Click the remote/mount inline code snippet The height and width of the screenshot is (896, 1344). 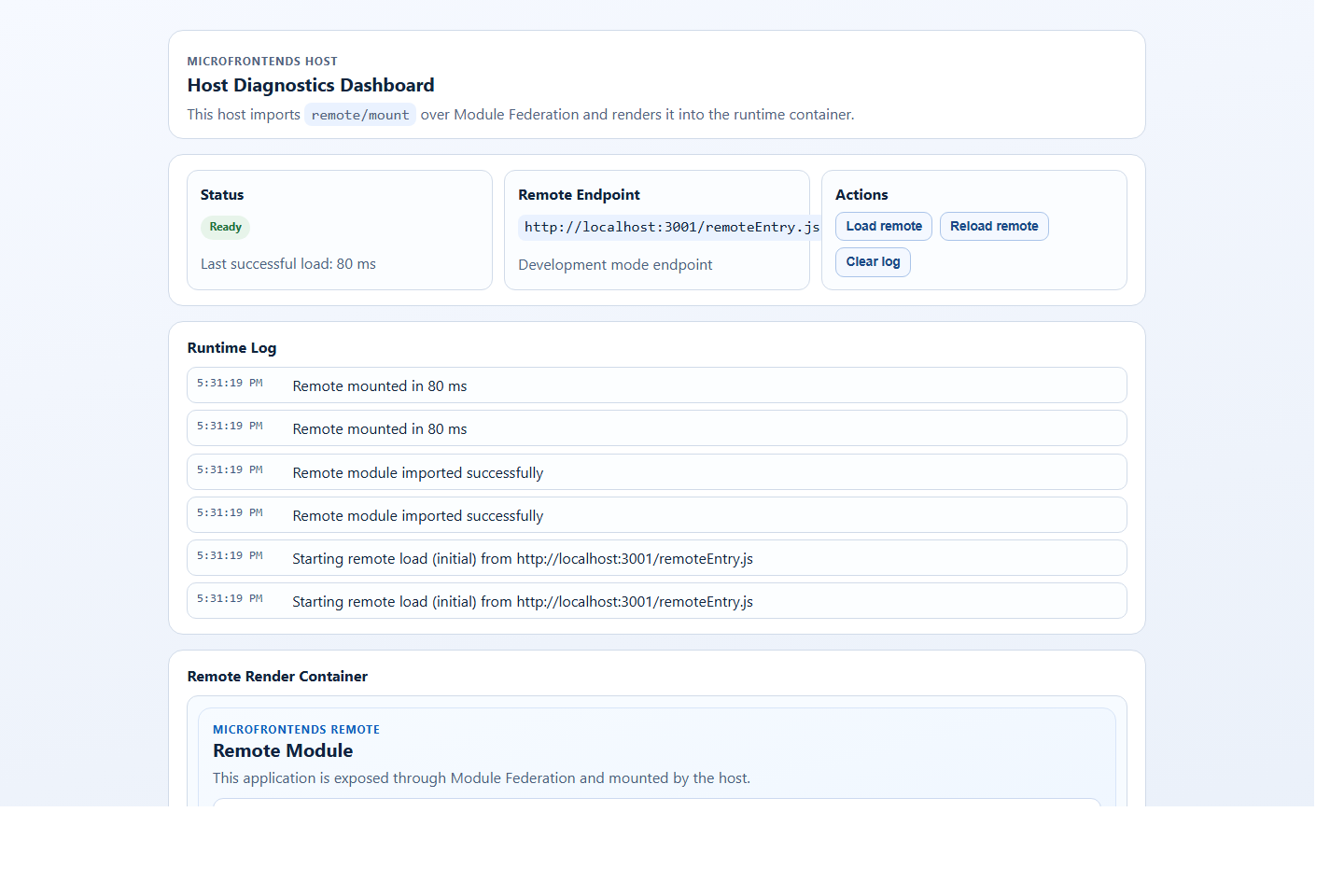(360, 114)
